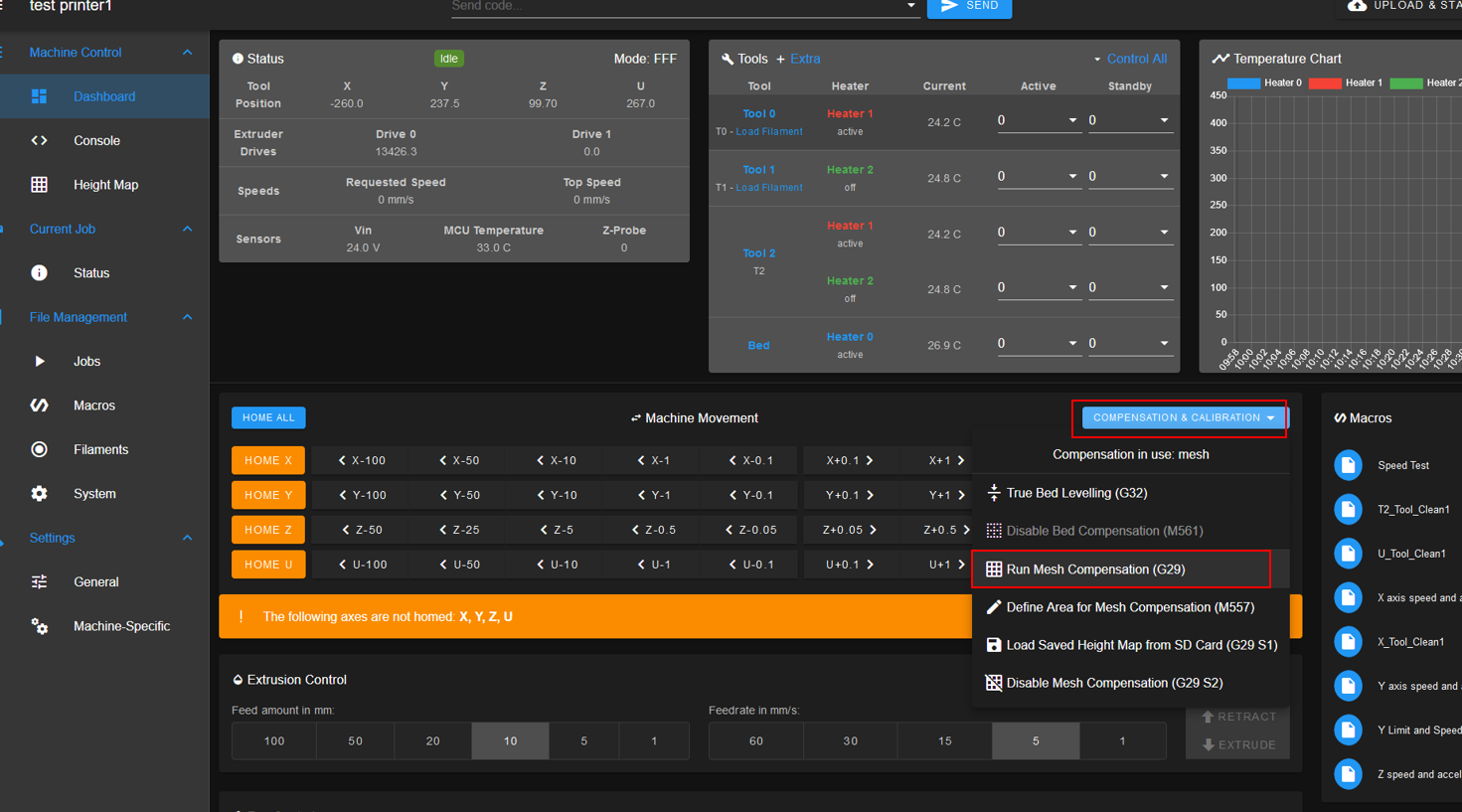Select Disable Mesh Compensation (G29 S2)
The image size is (1462, 812).
pos(1130,683)
